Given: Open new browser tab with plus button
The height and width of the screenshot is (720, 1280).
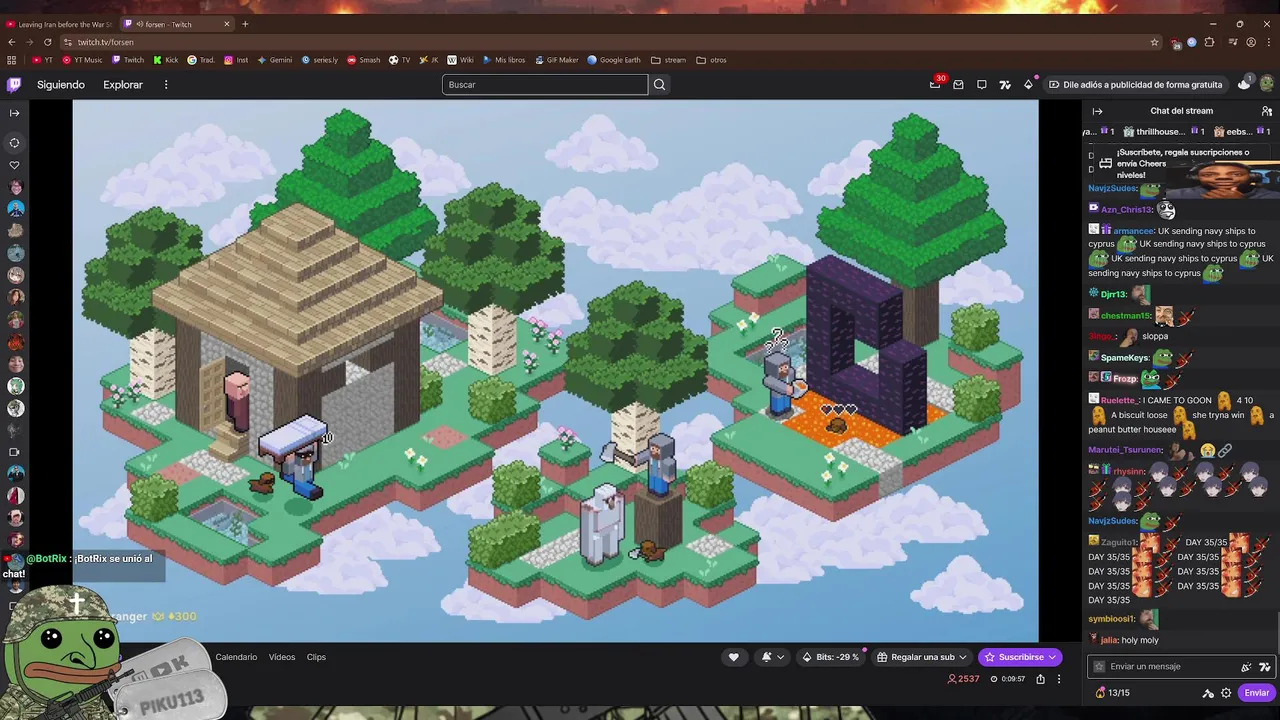Looking at the screenshot, I should pyautogui.click(x=245, y=24).
